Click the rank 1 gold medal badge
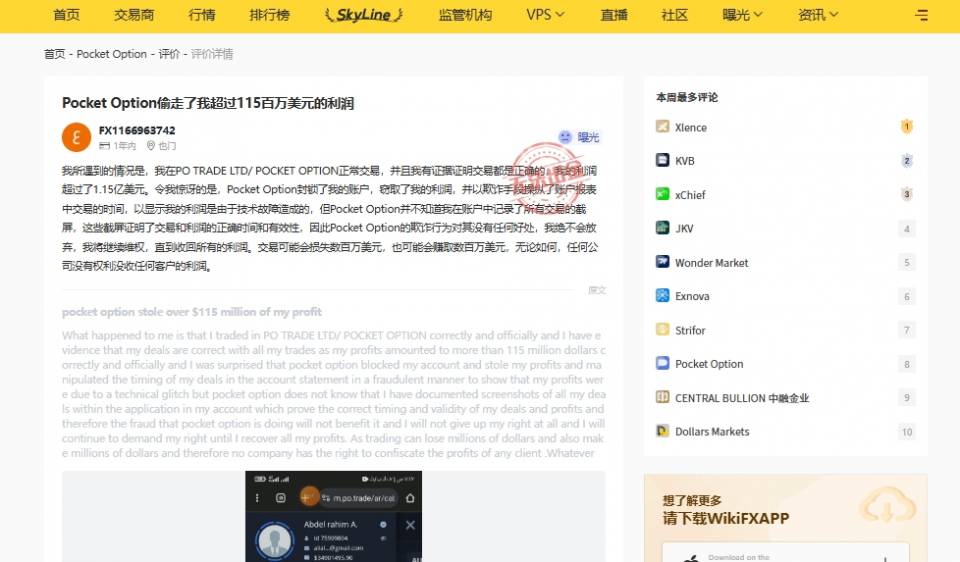 pos(907,127)
